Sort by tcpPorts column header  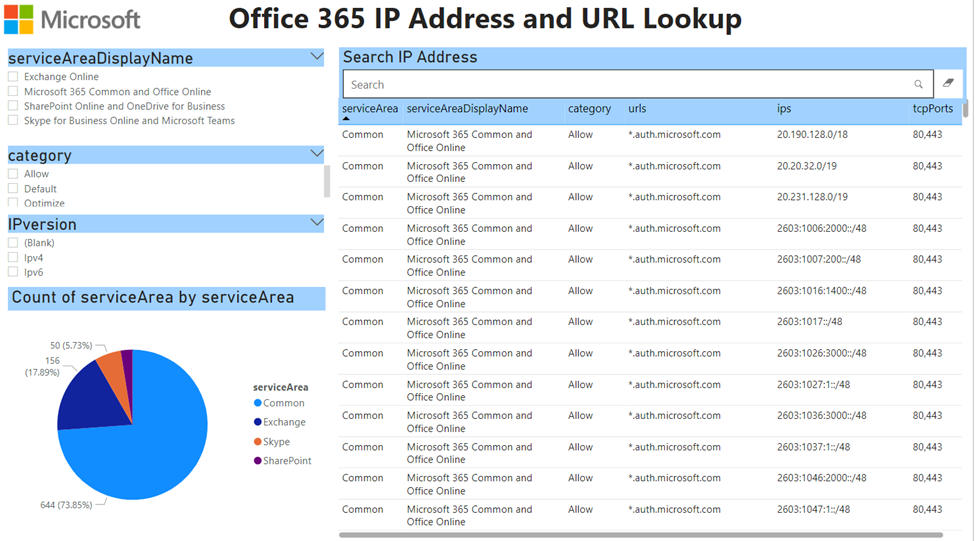click(x=932, y=108)
